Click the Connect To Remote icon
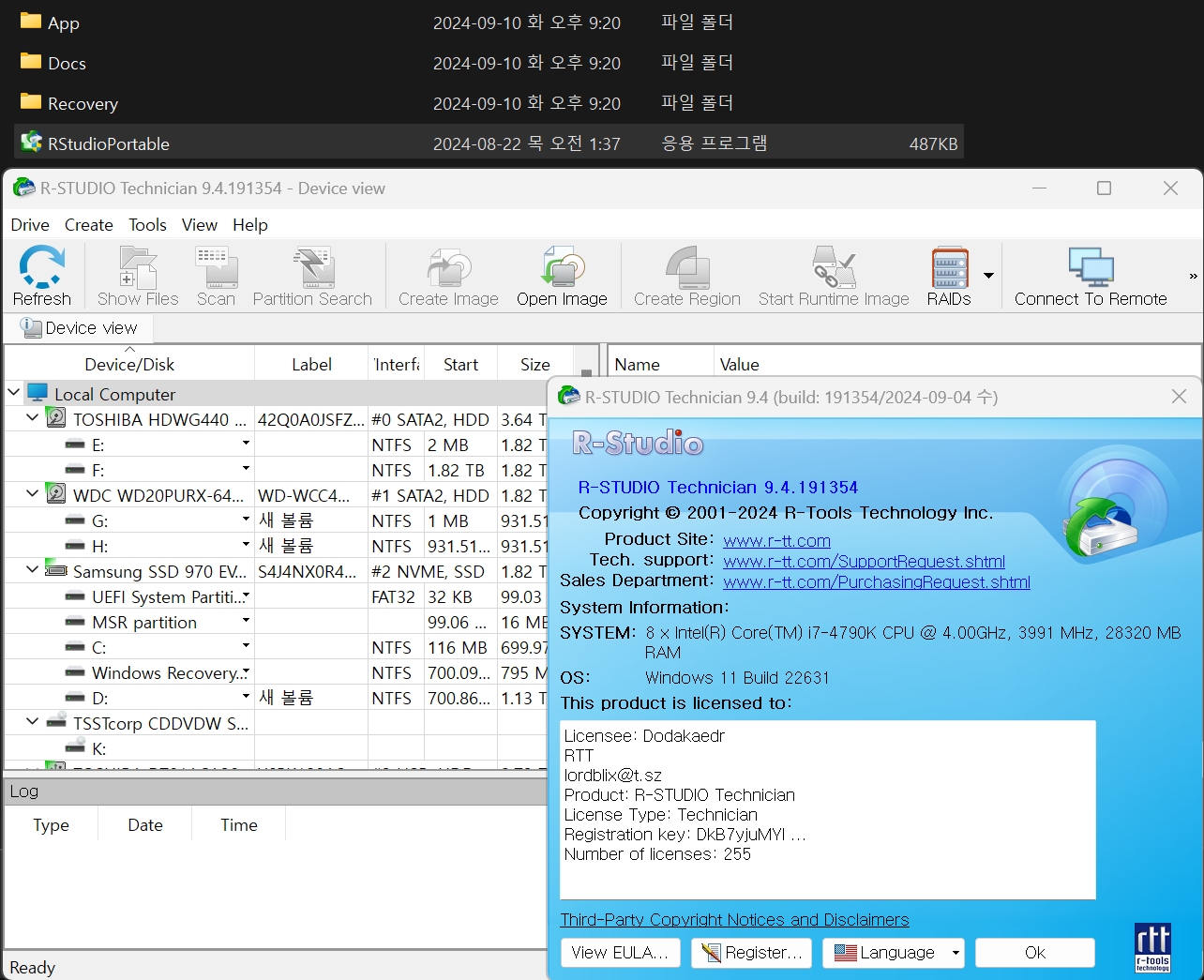 coord(1091,276)
